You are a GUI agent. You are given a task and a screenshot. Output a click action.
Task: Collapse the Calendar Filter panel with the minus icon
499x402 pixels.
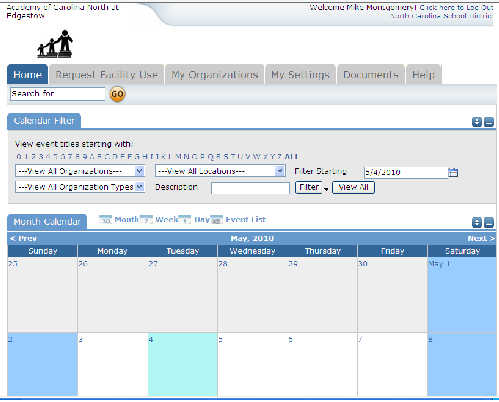pyautogui.click(x=489, y=122)
